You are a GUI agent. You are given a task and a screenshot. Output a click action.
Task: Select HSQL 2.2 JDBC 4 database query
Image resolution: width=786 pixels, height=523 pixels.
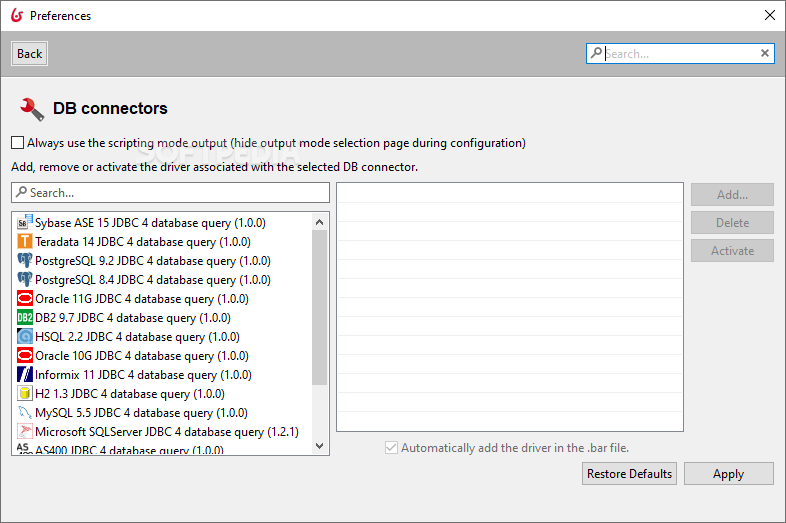coord(137,337)
